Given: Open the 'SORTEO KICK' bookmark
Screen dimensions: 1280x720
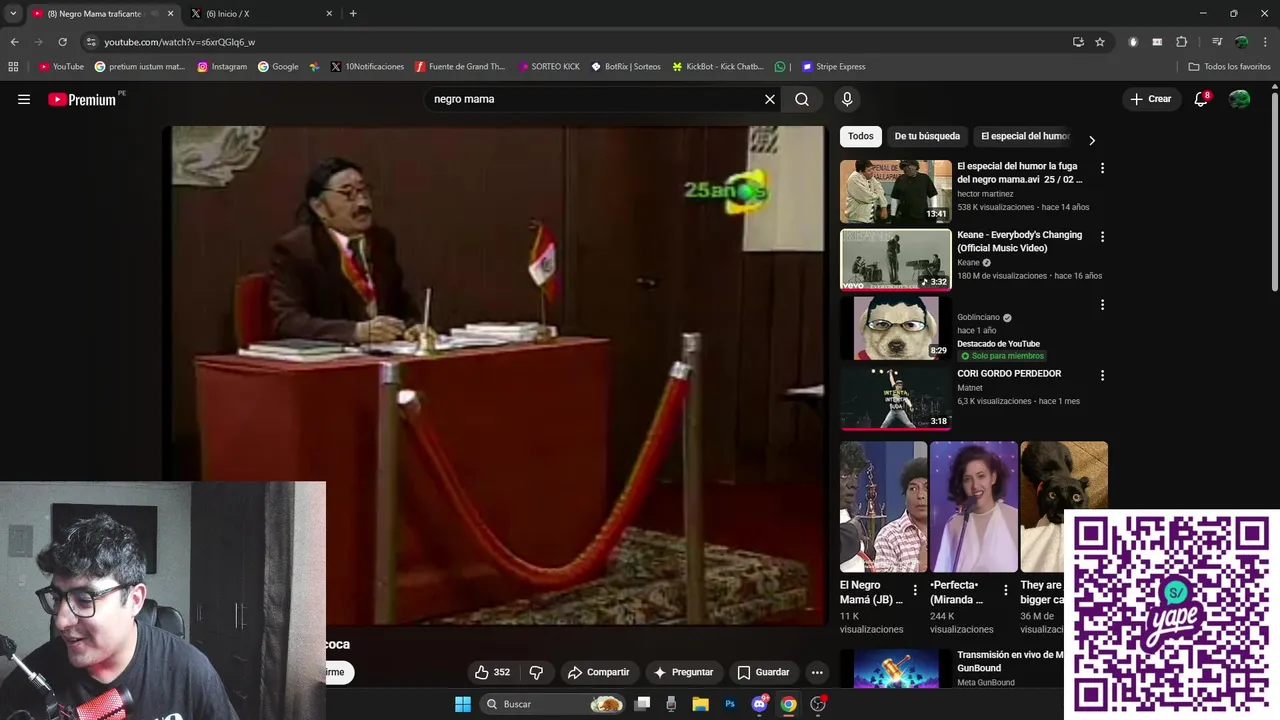Looking at the screenshot, I should point(549,67).
